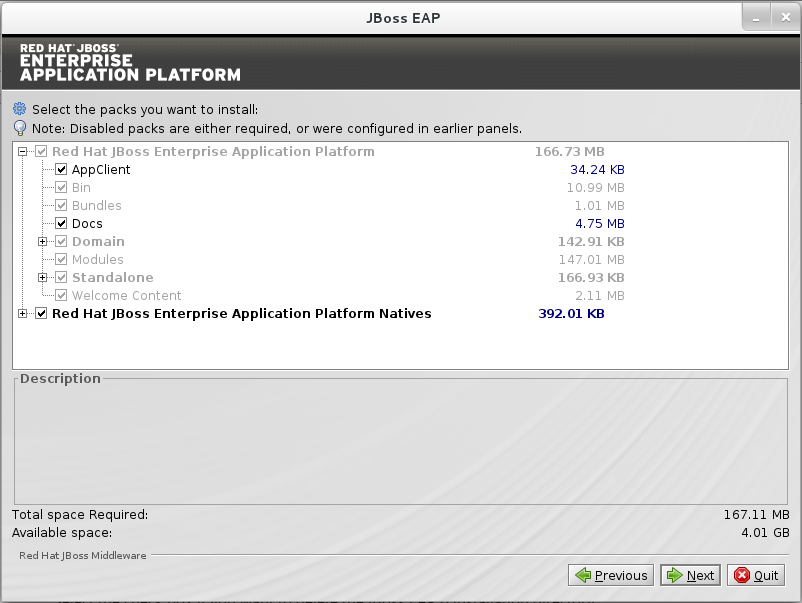The height and width of the screenshot is (603, 802).
Task: Toggle the Docs pack checkbox
Action: tap(61, 224)
